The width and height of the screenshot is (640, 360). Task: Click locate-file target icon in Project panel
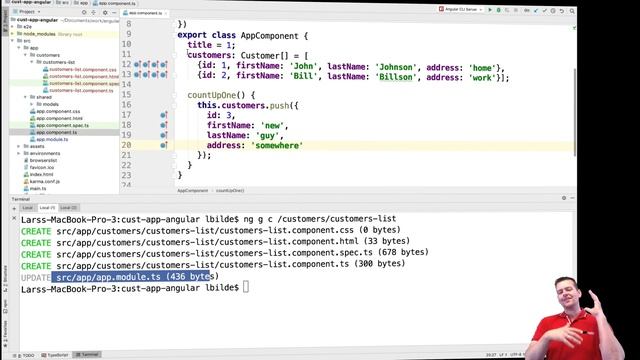click(x=84, y=12)
